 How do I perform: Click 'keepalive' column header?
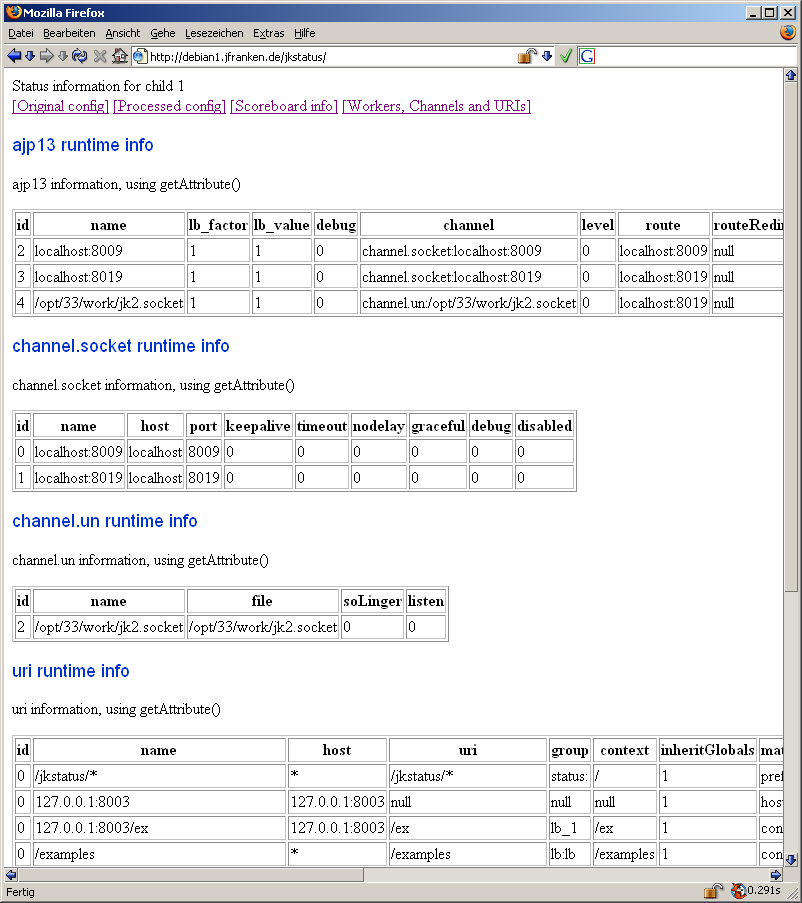(x=258, y=426)
